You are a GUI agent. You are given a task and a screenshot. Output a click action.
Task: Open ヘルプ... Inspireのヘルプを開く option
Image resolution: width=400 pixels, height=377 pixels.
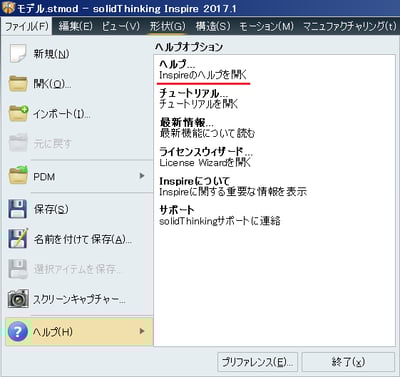tap(203, 69)
